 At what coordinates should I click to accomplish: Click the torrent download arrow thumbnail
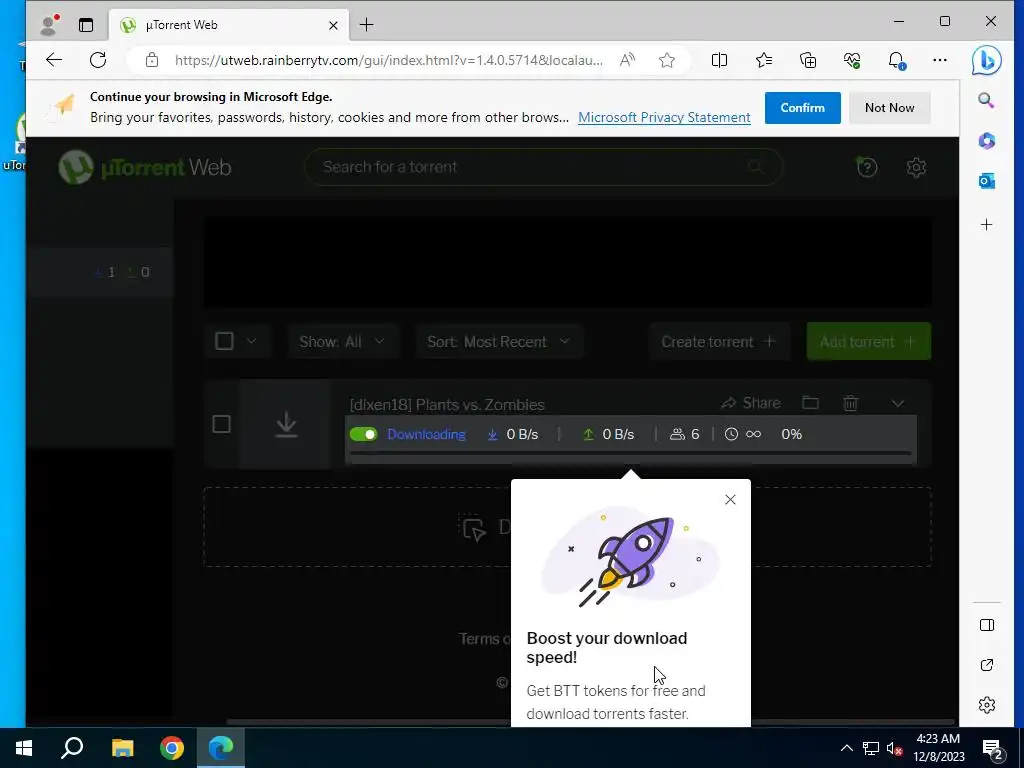286,424
